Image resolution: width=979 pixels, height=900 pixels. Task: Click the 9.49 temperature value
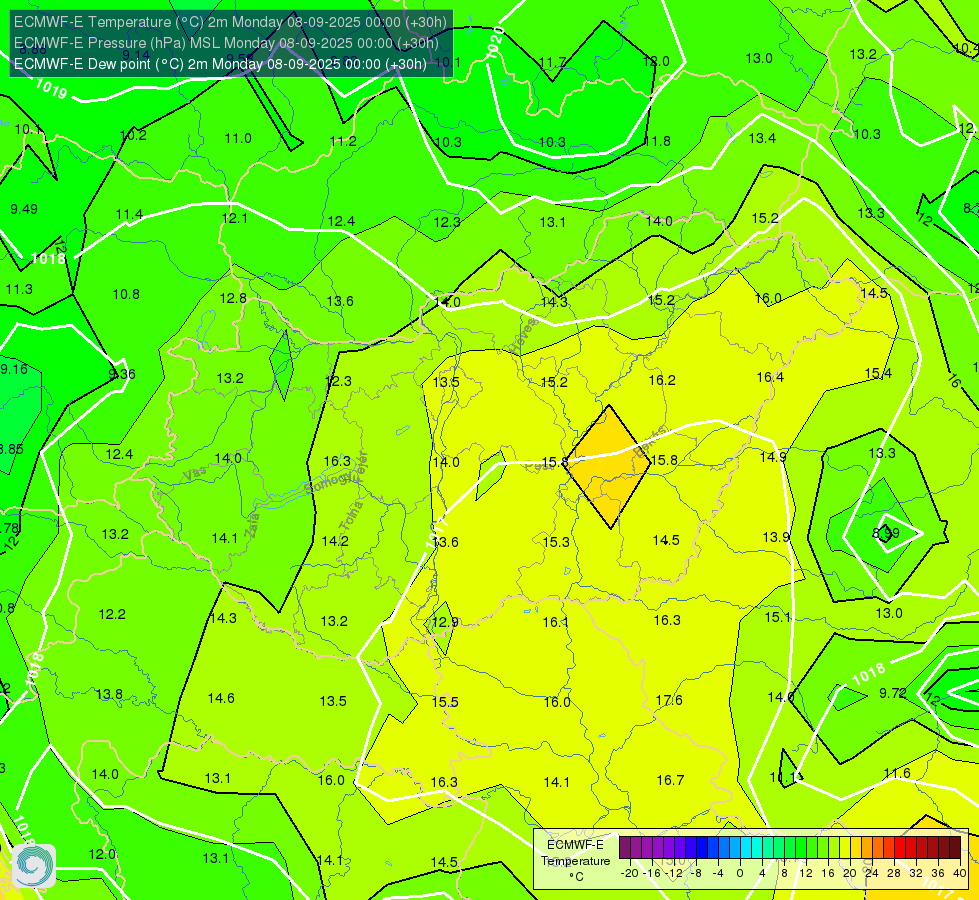pos(24,209)
